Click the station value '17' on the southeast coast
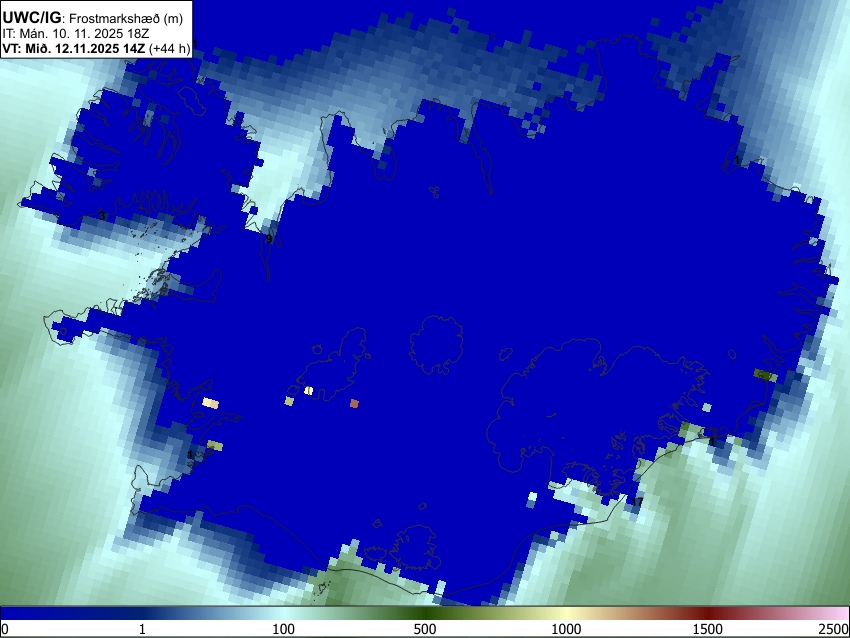The image size is (850, 638). click(638, 502)
